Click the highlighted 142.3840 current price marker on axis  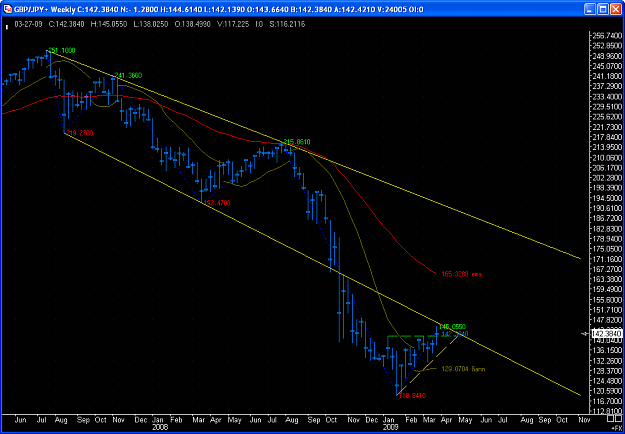coord(608,333)
